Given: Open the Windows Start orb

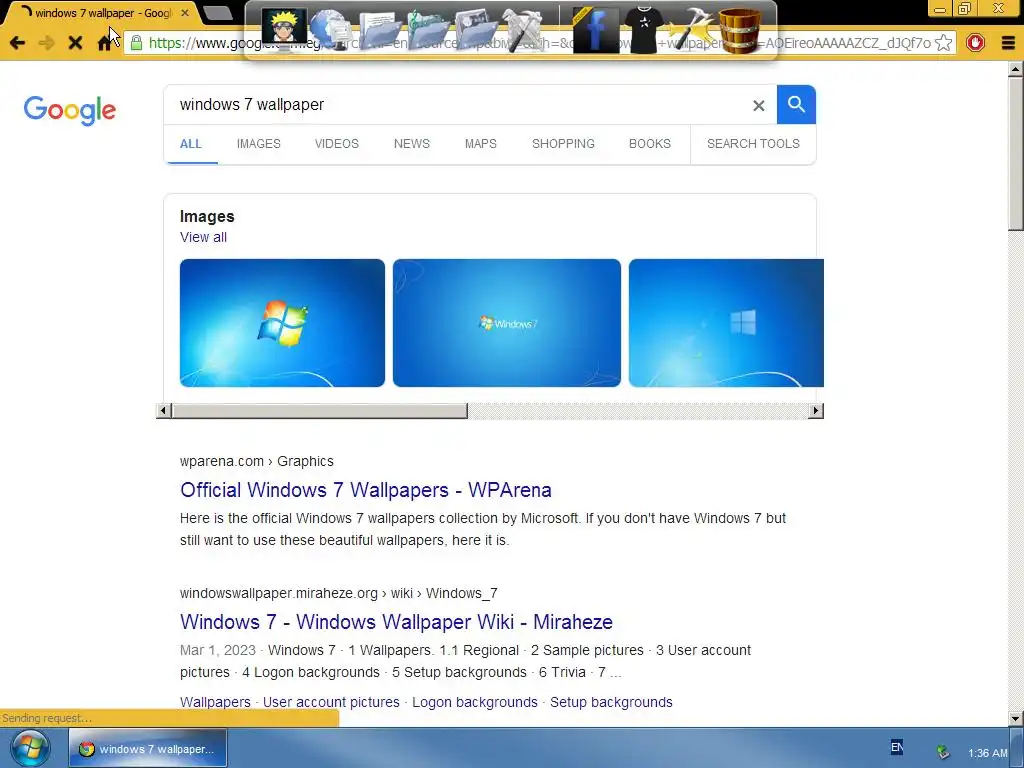Looking at the screenshot, I should coord(29,748).
